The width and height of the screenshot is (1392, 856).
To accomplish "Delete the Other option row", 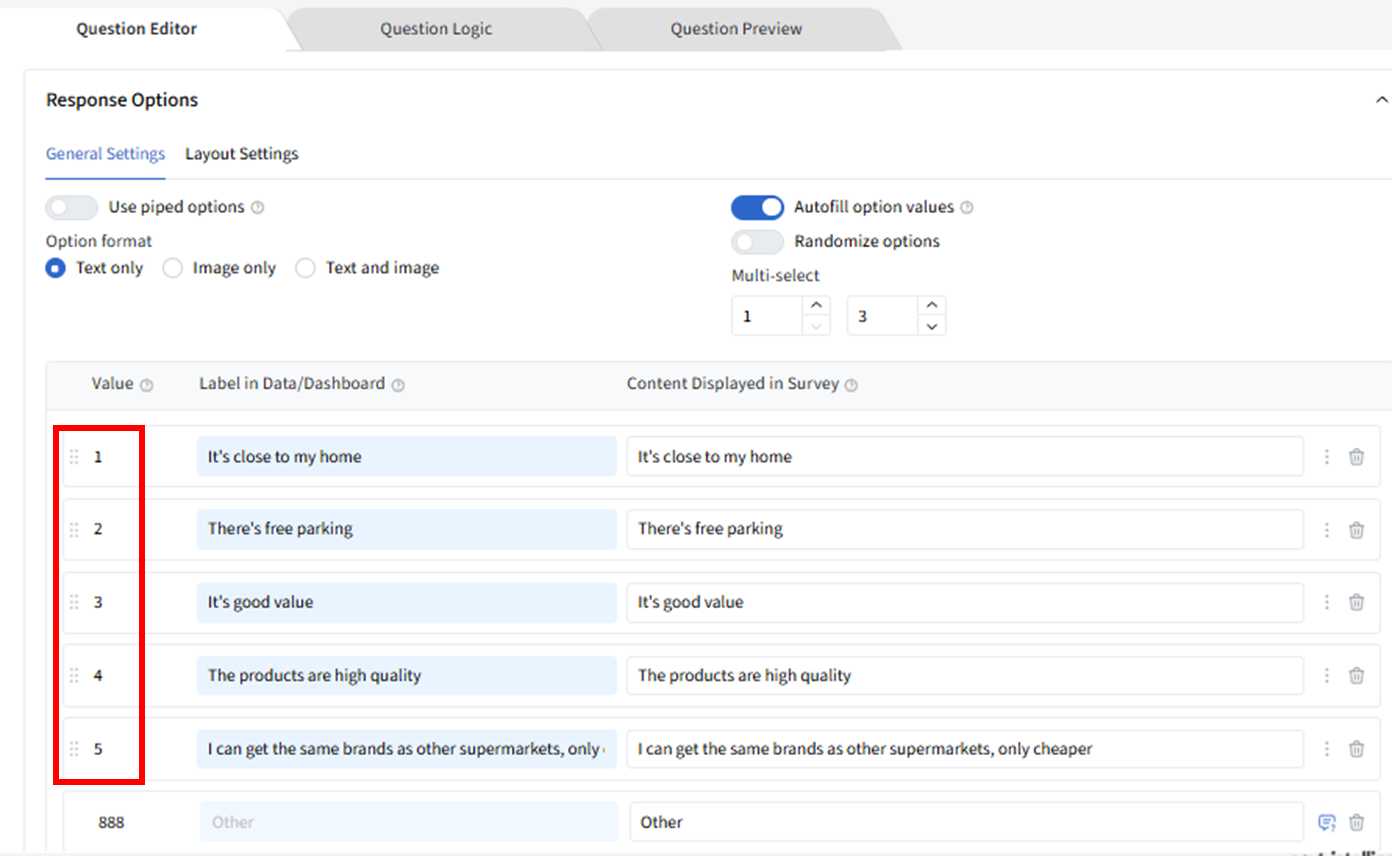I will click(x=1356, y=823).
